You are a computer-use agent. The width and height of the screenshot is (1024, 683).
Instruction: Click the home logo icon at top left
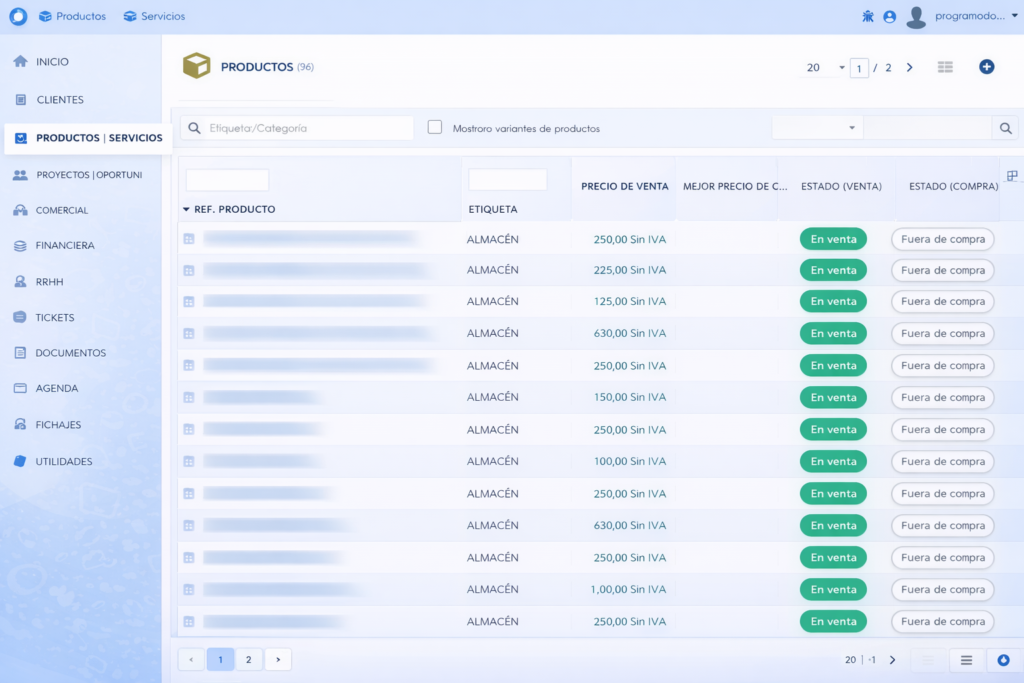click(18, 16)
